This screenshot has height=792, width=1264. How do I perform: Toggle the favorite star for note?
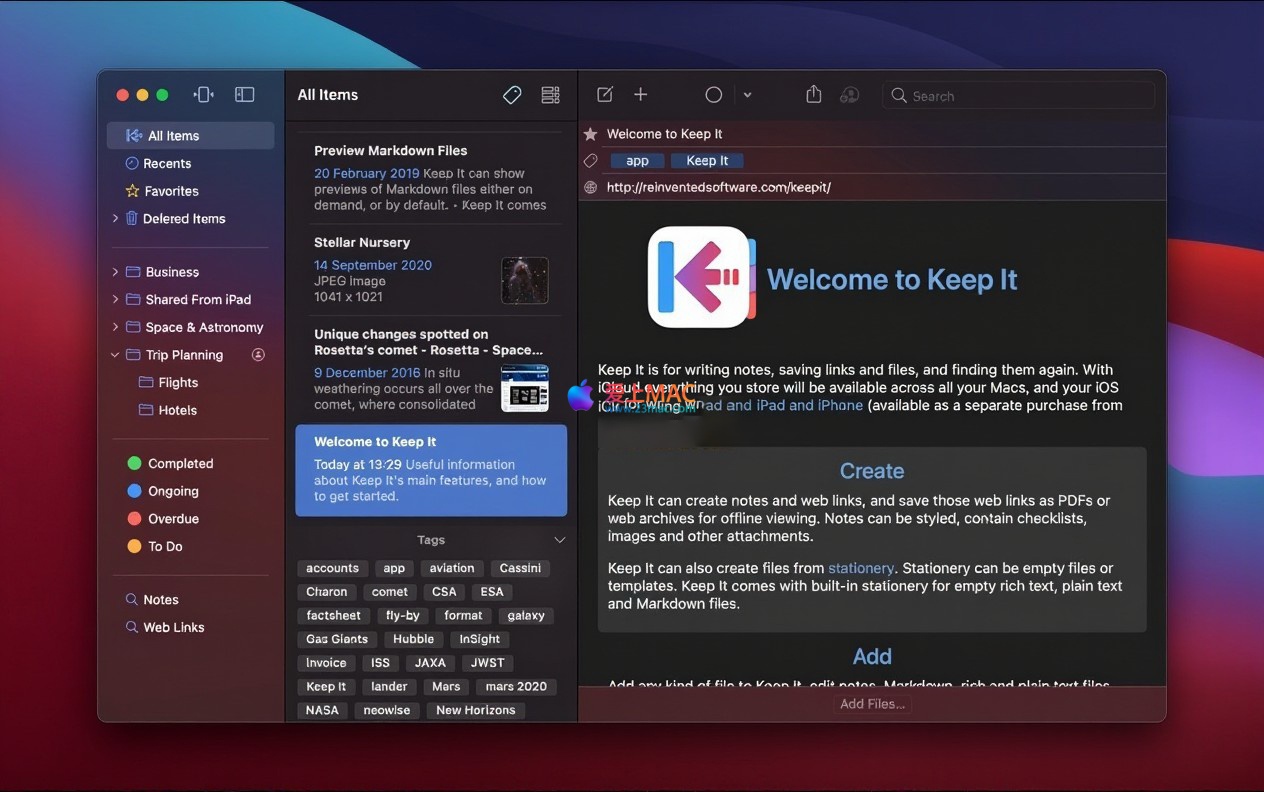[x=591, y=134]
